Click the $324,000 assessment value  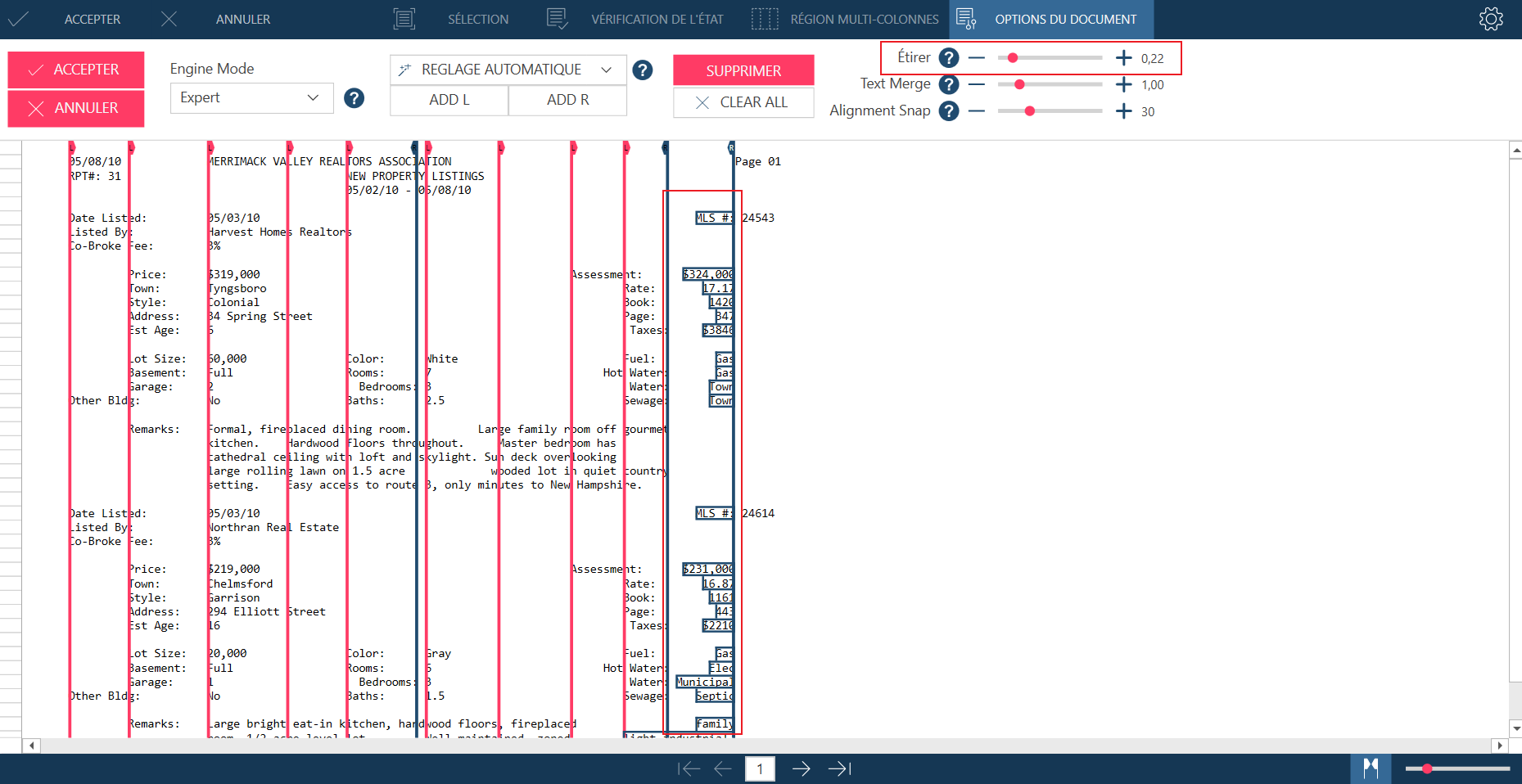pyautogui.click(x=708, y=274)
